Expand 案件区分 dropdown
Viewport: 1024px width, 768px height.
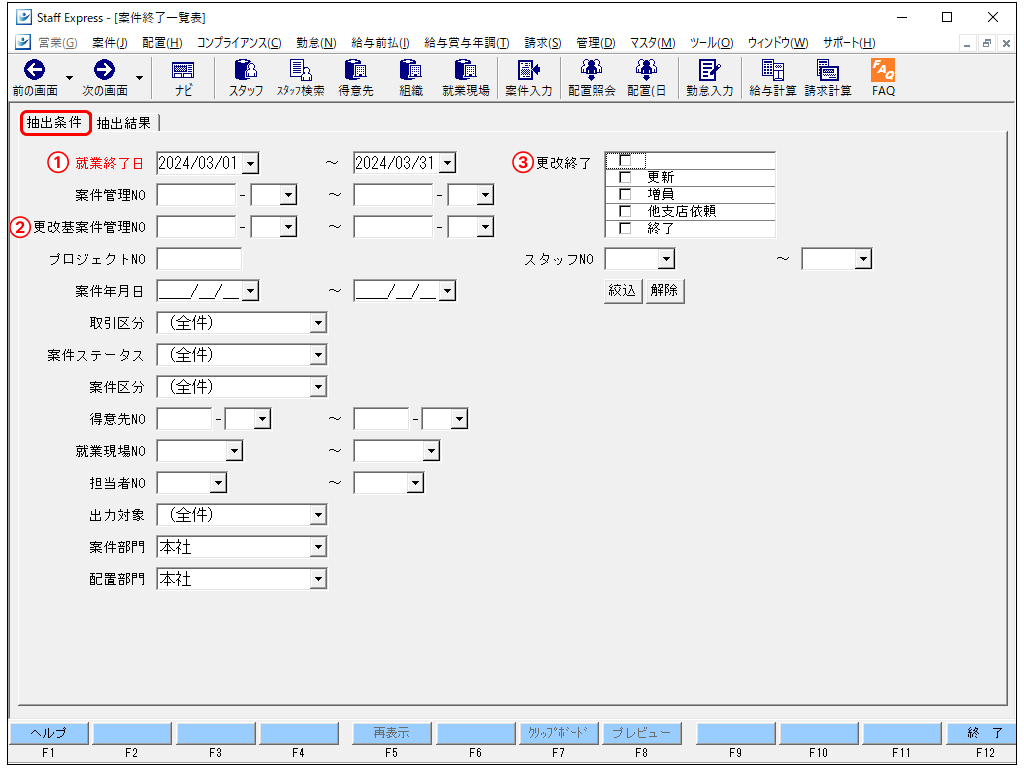[318, 387]
